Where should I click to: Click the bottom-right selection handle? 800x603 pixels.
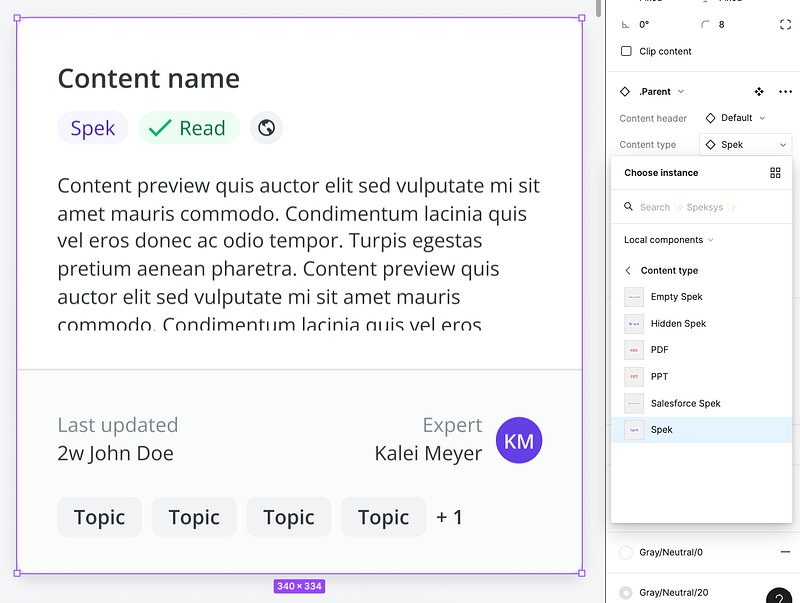point(582,573)
